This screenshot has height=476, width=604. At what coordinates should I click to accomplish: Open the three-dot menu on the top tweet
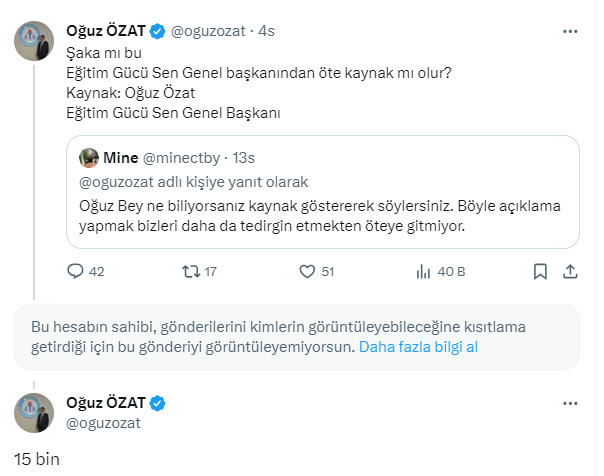click(570, 31)
